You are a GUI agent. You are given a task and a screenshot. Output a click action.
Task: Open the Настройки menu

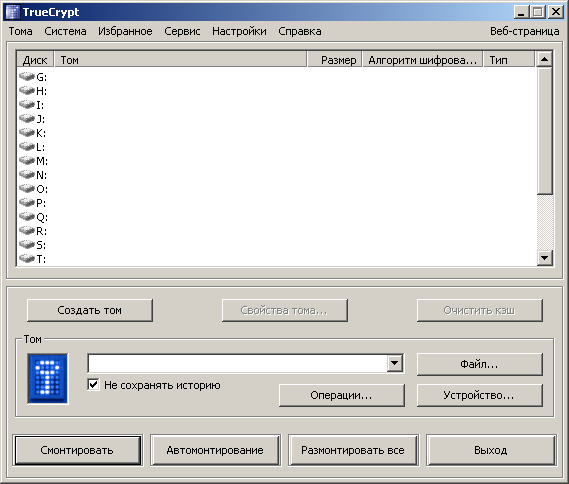pyautogui.click(x=239, y=32)
